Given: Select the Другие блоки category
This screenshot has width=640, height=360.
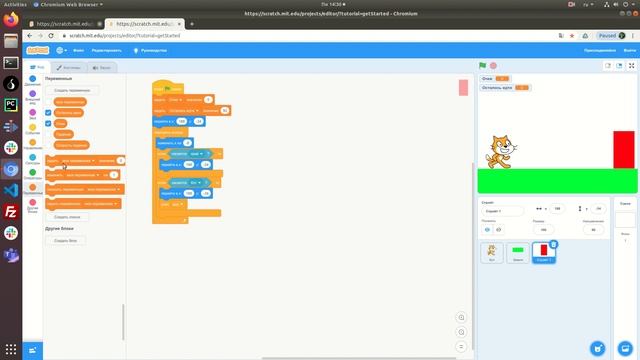Looking at the screenshot, I should point(33,206).
